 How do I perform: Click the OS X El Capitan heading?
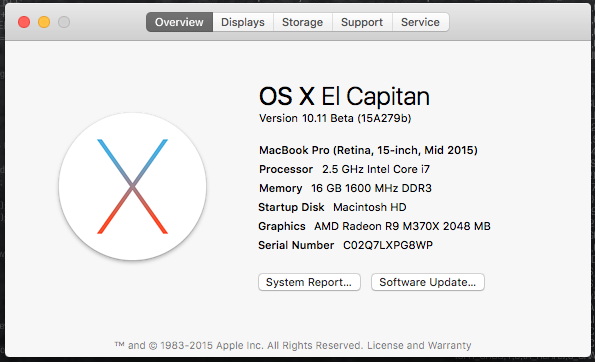[344, 96]
